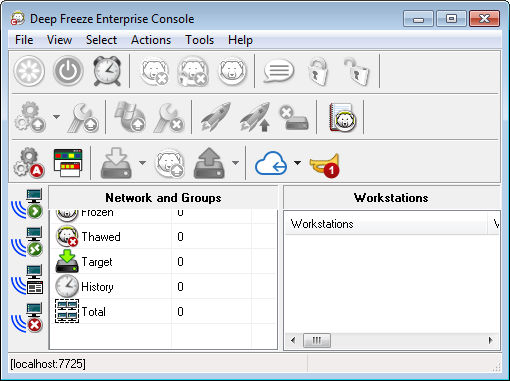Viewport: 510px width, 381px height.
Task: Click the bear with up arrow update icon
Action: [x=170, y=163]
